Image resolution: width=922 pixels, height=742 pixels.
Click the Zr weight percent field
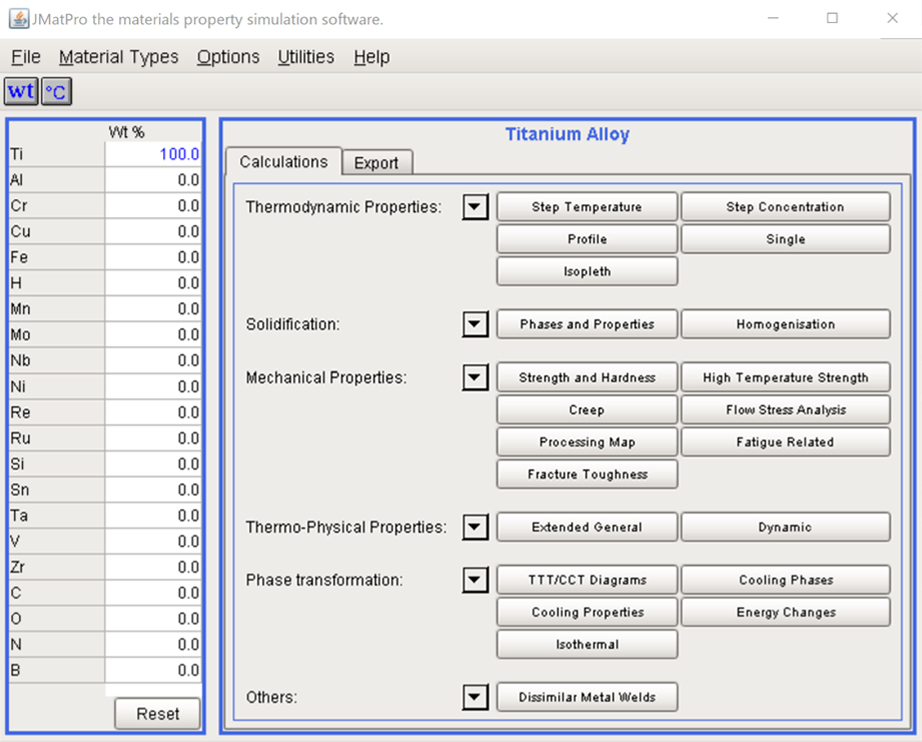(153, 567)
